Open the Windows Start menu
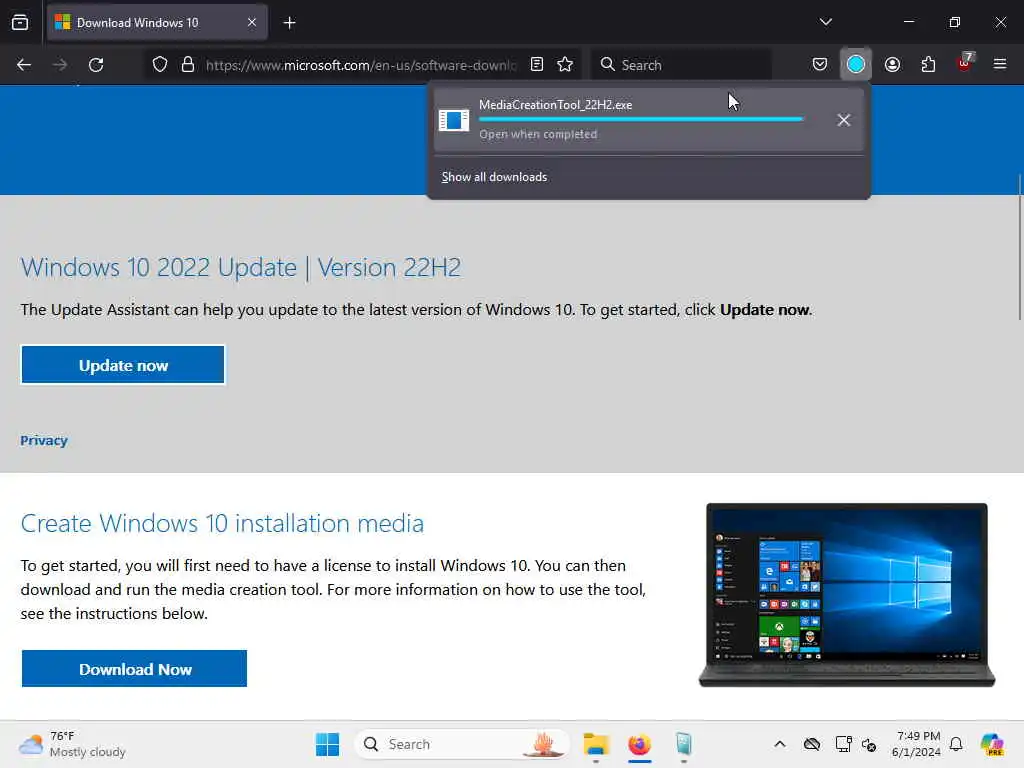 point(327,744)
